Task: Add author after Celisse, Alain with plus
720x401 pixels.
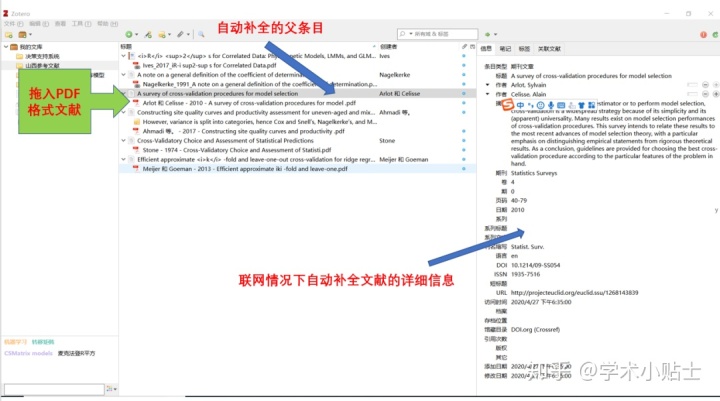Action: coord(715,94)
